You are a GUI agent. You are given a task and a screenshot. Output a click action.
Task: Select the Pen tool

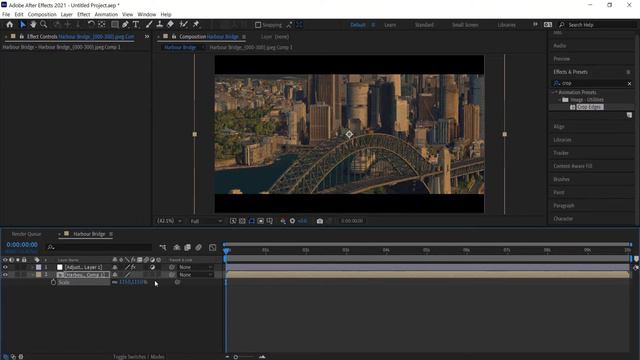(125, 24)
